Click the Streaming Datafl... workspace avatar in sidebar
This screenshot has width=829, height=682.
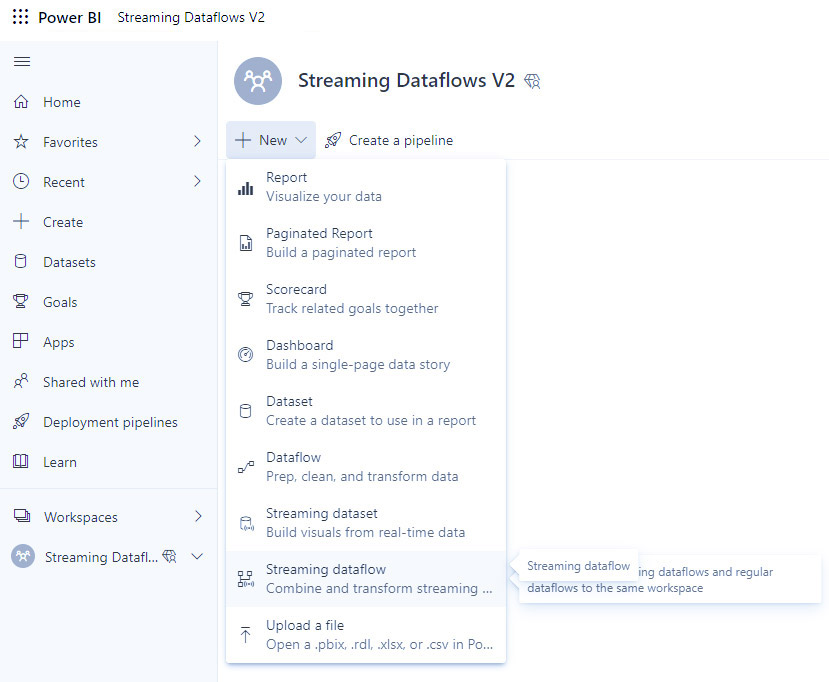tap(23, 556)
